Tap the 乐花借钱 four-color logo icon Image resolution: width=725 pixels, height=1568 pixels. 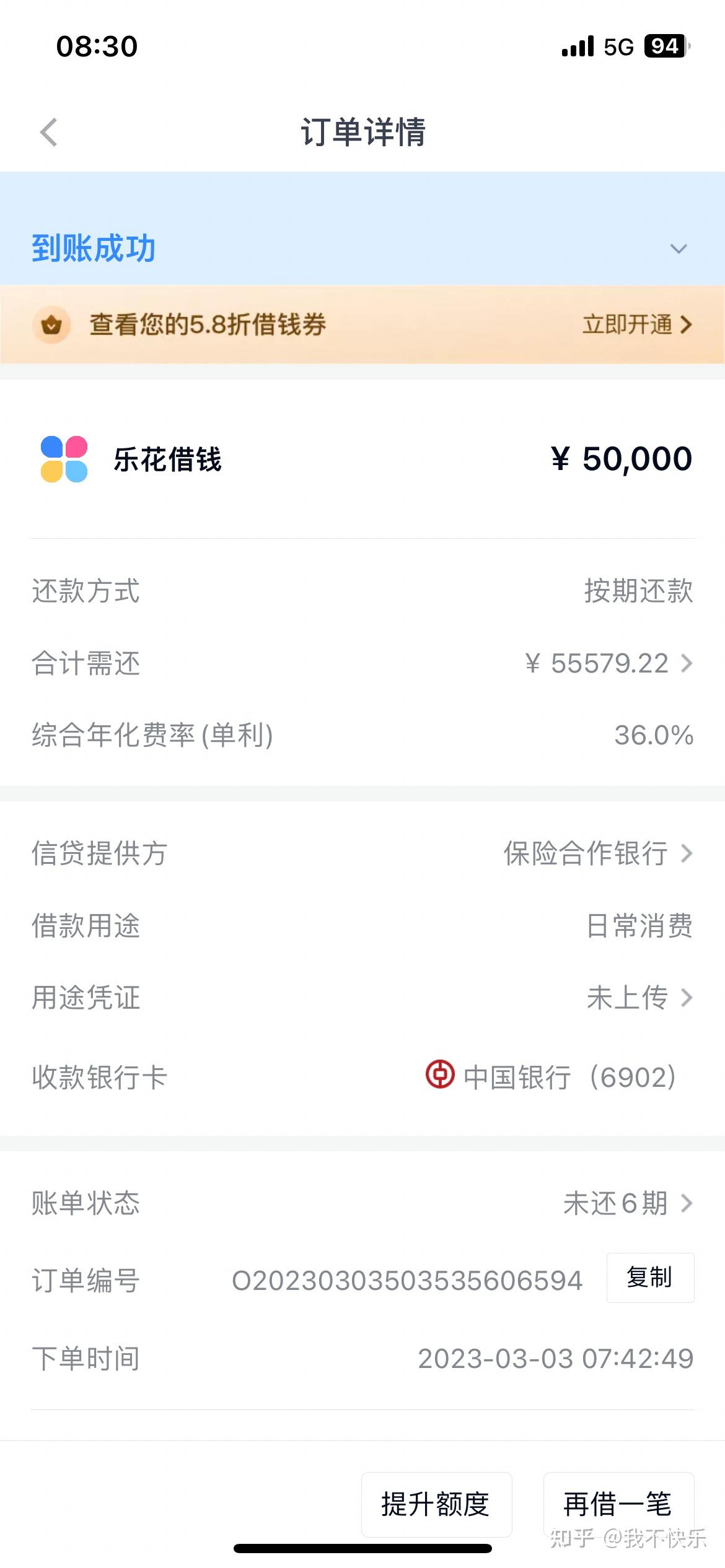click(64, 459)
